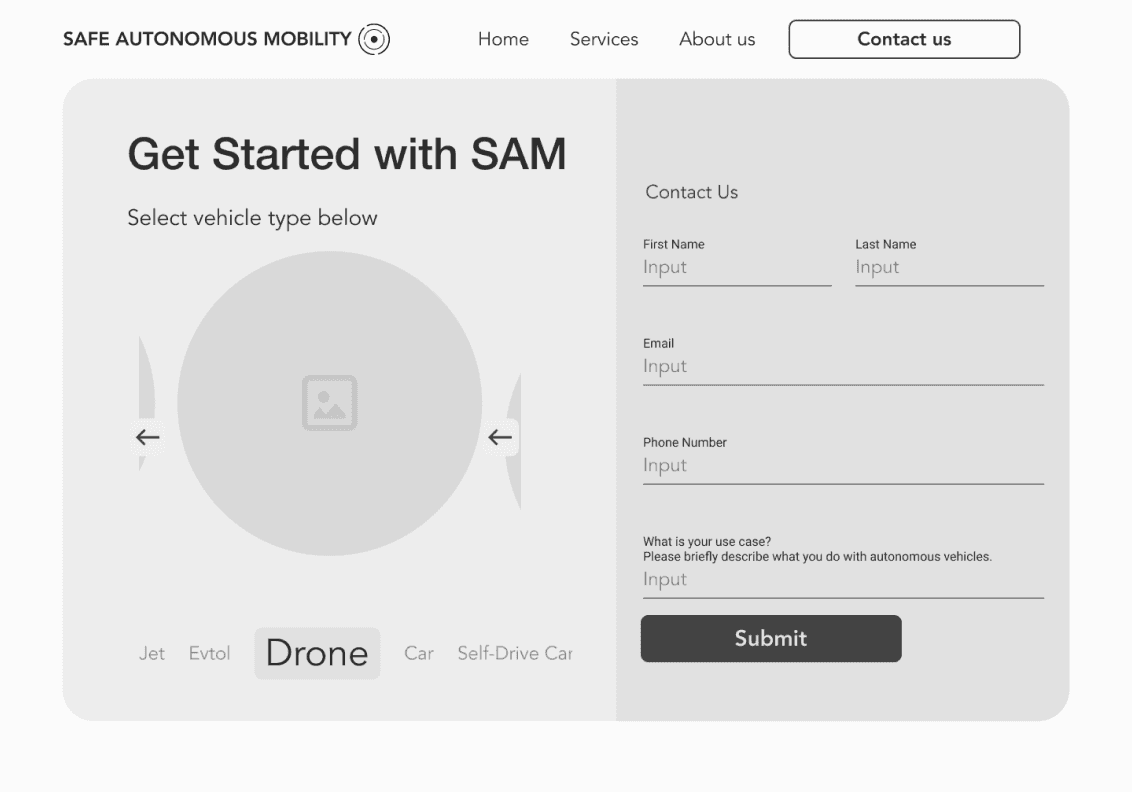Open the Home nav item
Image resolution: width=1132 pixels, height=792 pixels.
pos(503,39)
